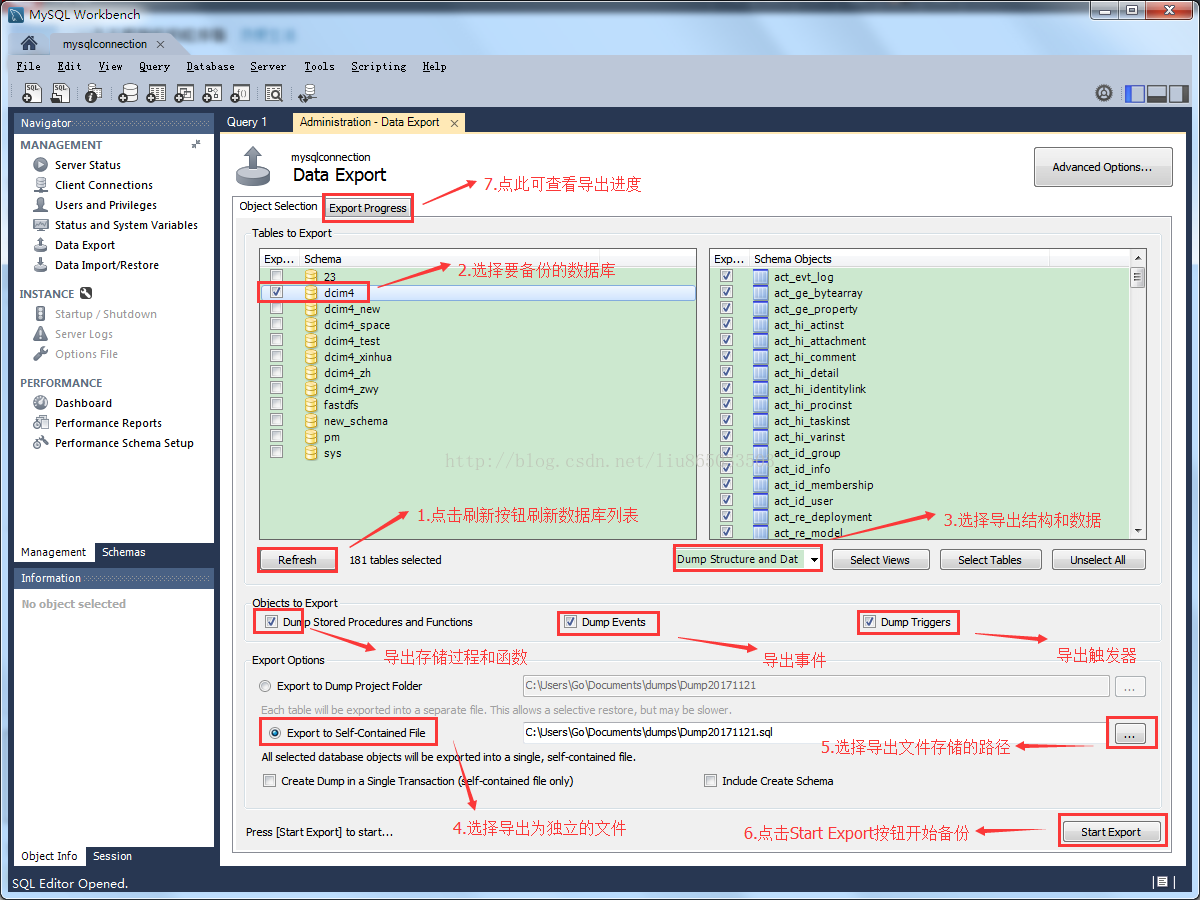The height and width of the screenshot is (900, 1200).
Task: Browse for the self-contained file path
Action: (x=1129, y=734)
